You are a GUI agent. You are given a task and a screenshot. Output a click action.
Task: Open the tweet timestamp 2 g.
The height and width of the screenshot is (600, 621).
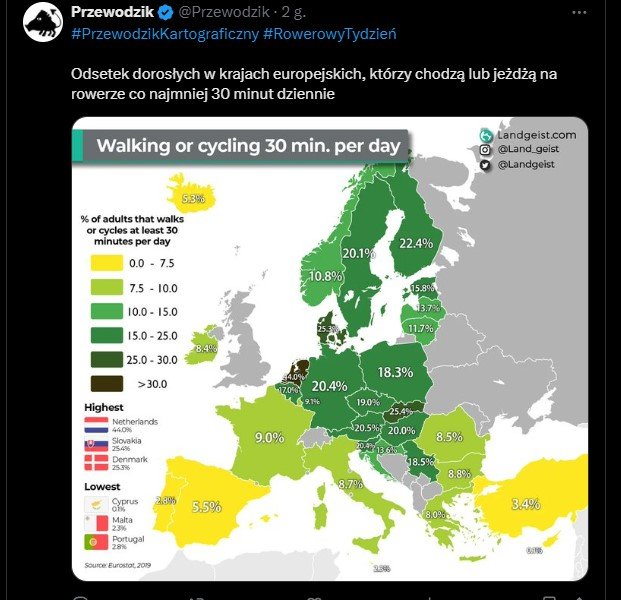point(294,12)
